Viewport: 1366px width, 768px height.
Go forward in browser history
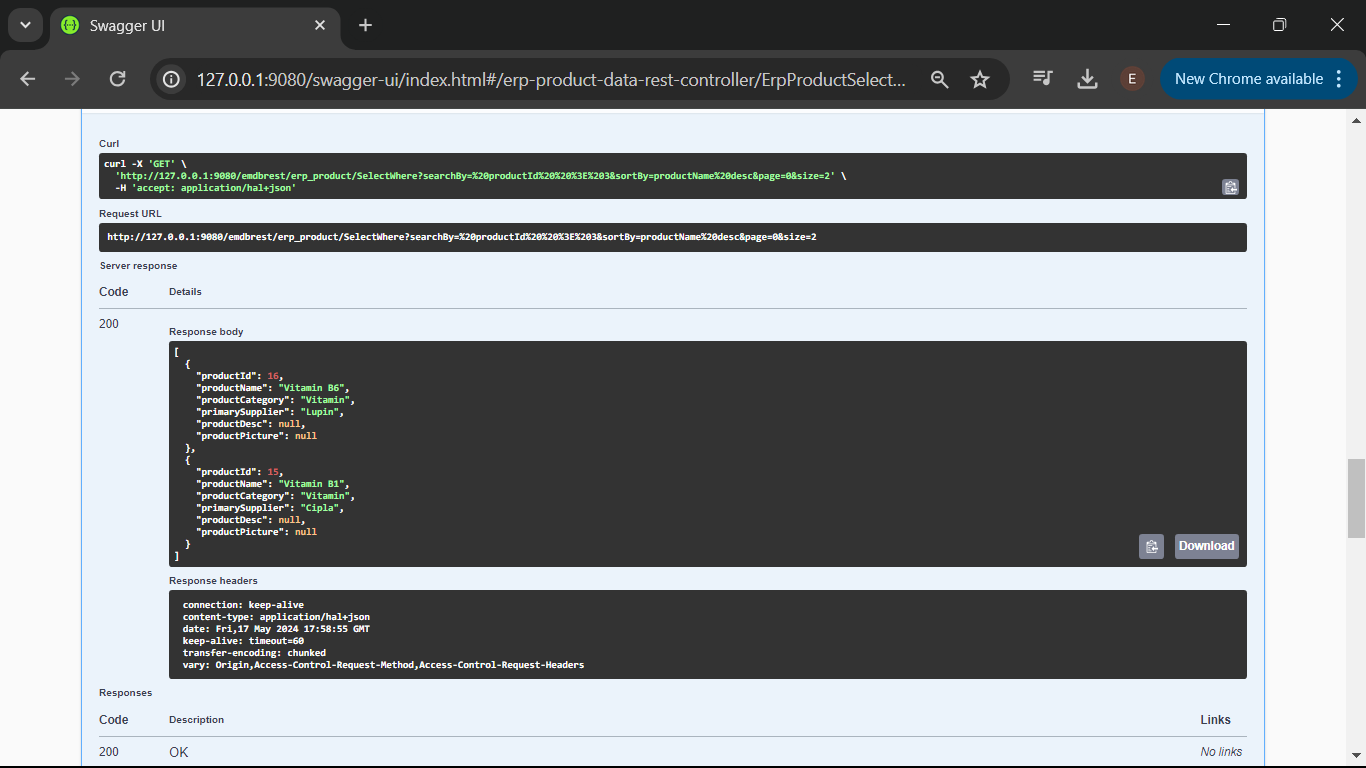(72, 79)
